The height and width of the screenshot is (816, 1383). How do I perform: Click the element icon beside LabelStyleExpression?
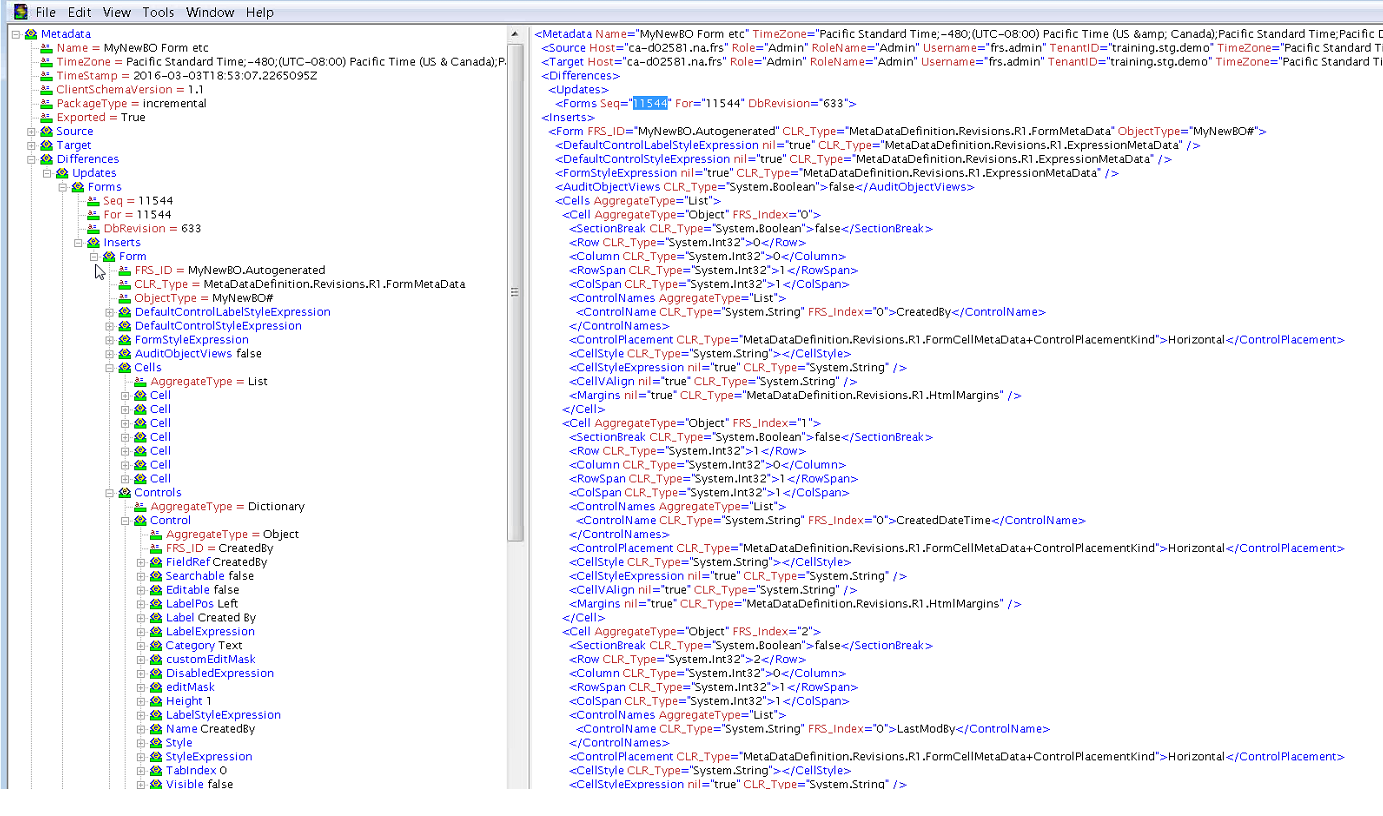[156, 715]
